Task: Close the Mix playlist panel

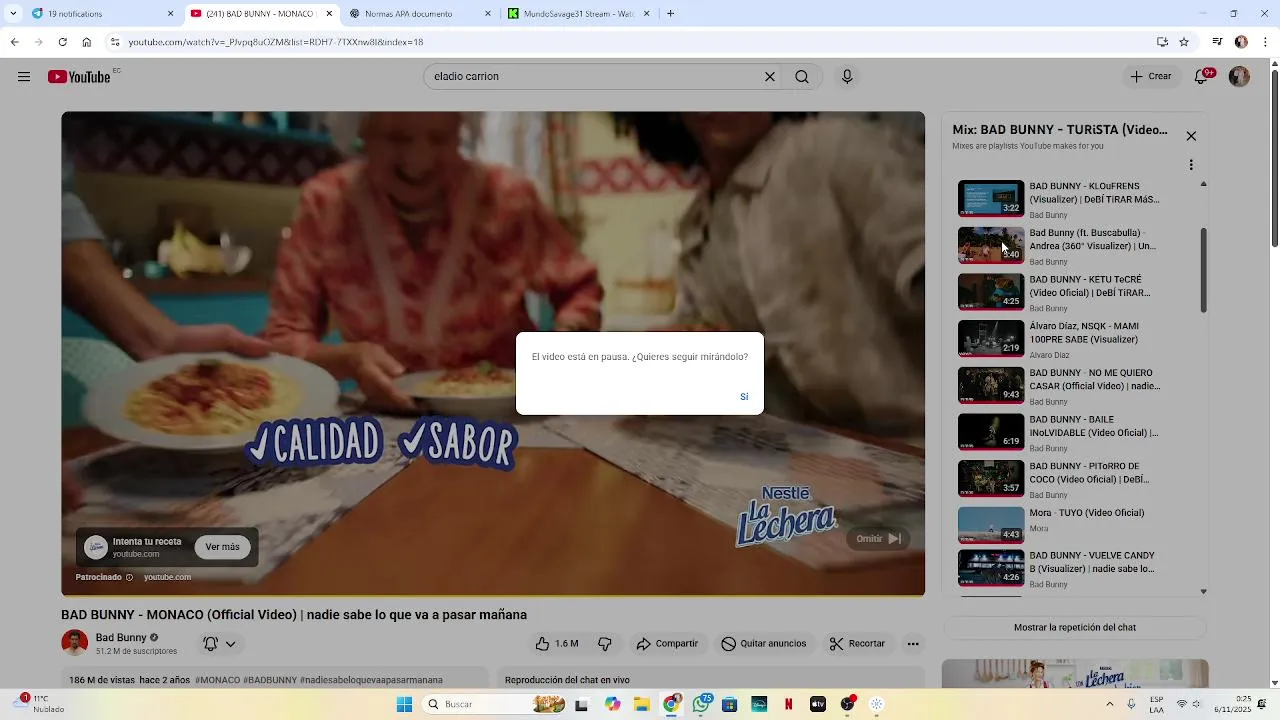Action: (1191, 136)
